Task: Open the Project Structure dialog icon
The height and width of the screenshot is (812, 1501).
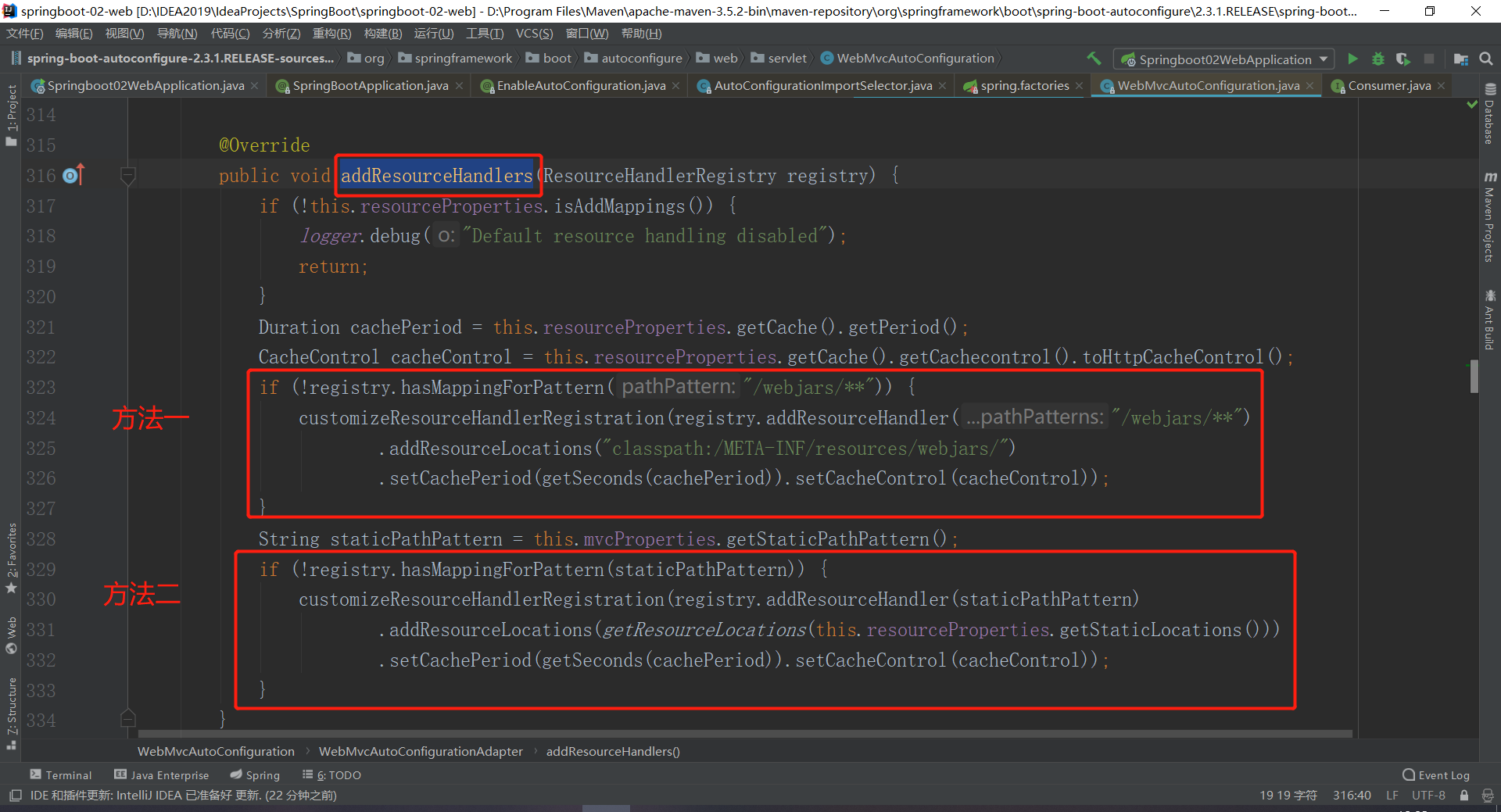Action: click(1460, 59)
